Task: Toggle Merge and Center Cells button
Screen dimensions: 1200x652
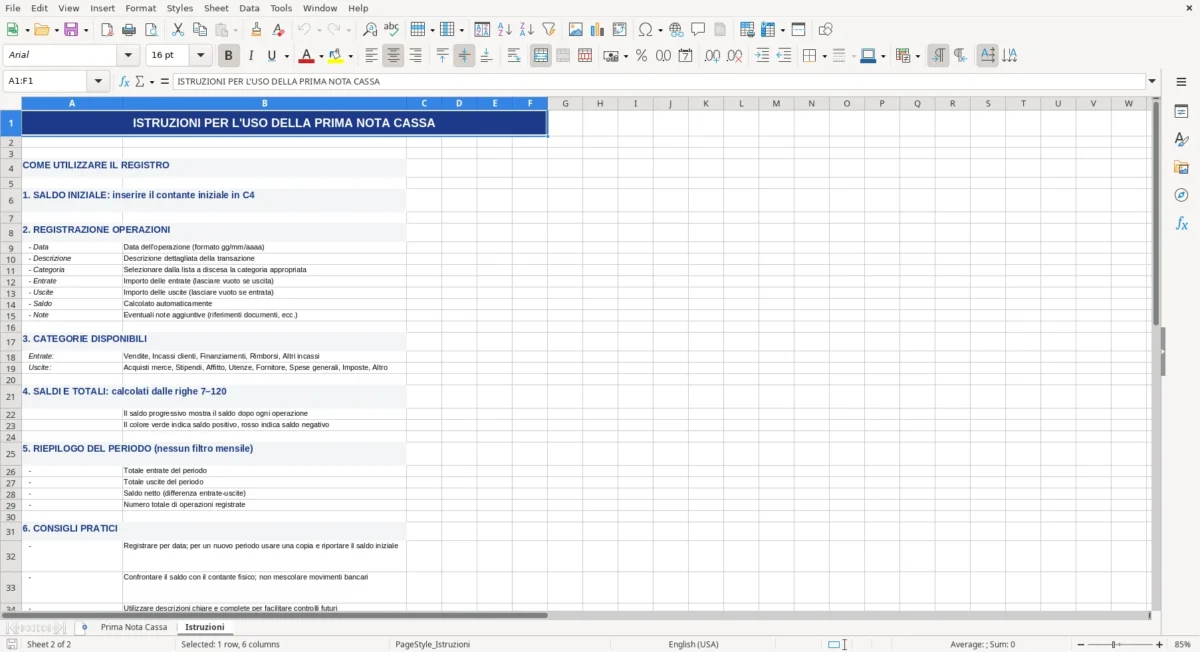Action: click(x=541, y=56)
